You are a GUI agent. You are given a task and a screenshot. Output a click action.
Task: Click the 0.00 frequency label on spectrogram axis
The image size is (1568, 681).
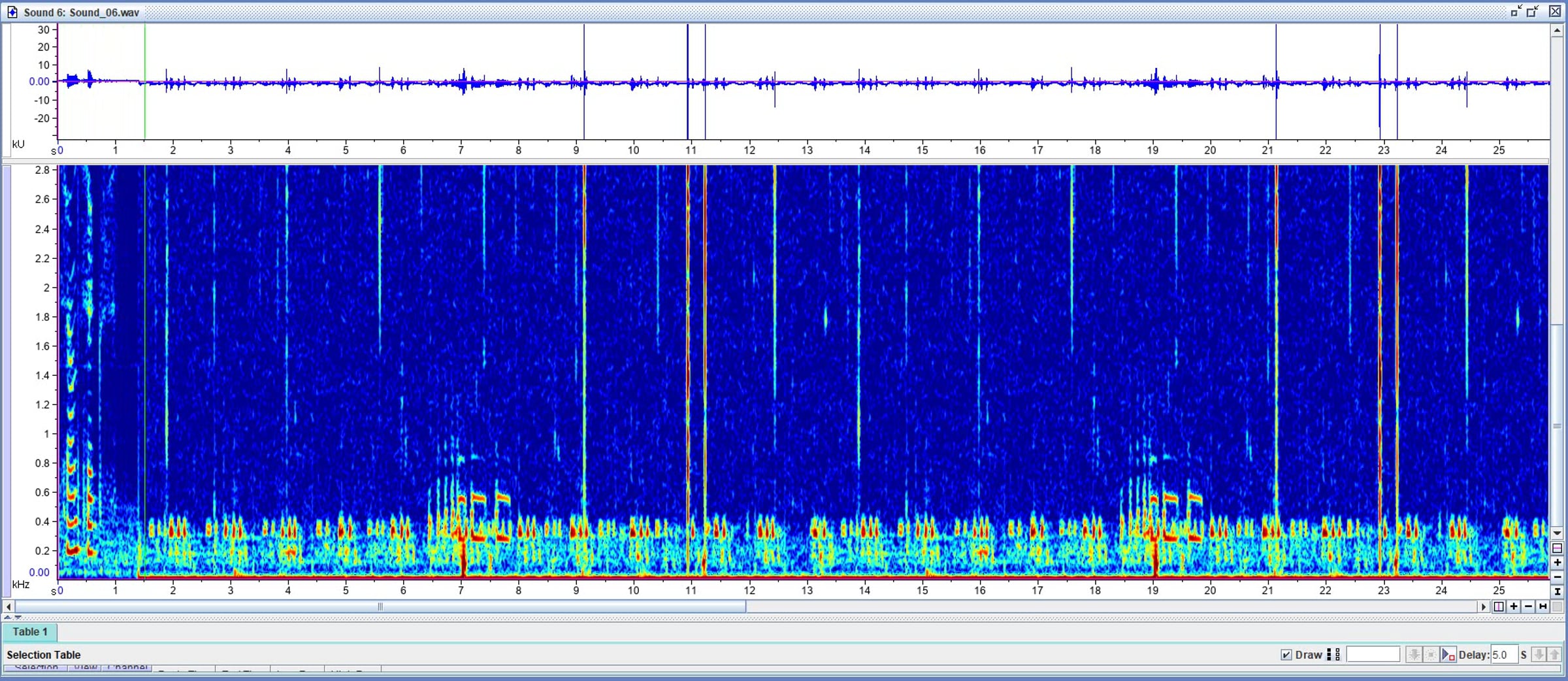point(39,573)
